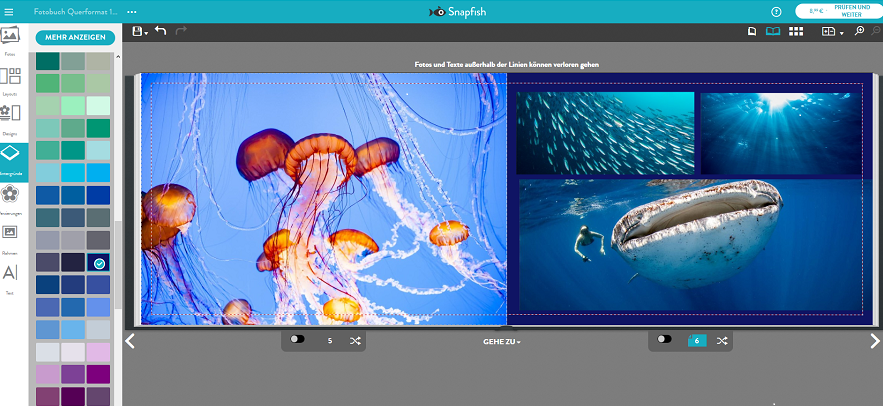
Task: Select the jellyfish photo on left page
Action: 324,199
